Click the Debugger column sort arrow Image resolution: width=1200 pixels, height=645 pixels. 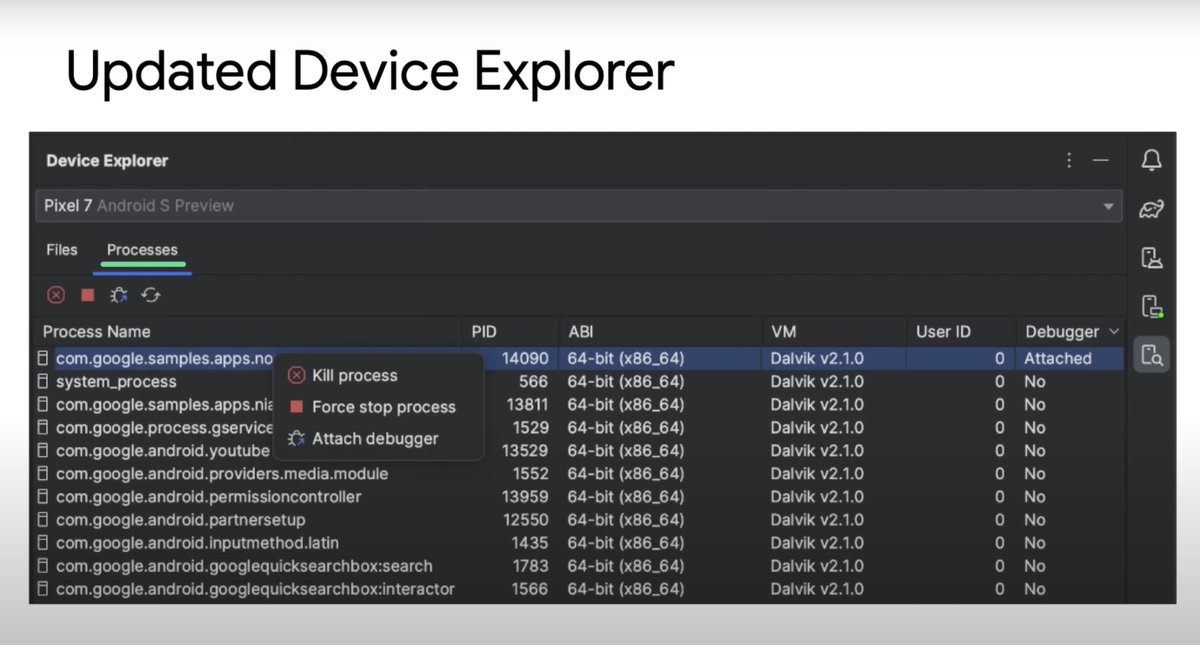point(1114,331)
